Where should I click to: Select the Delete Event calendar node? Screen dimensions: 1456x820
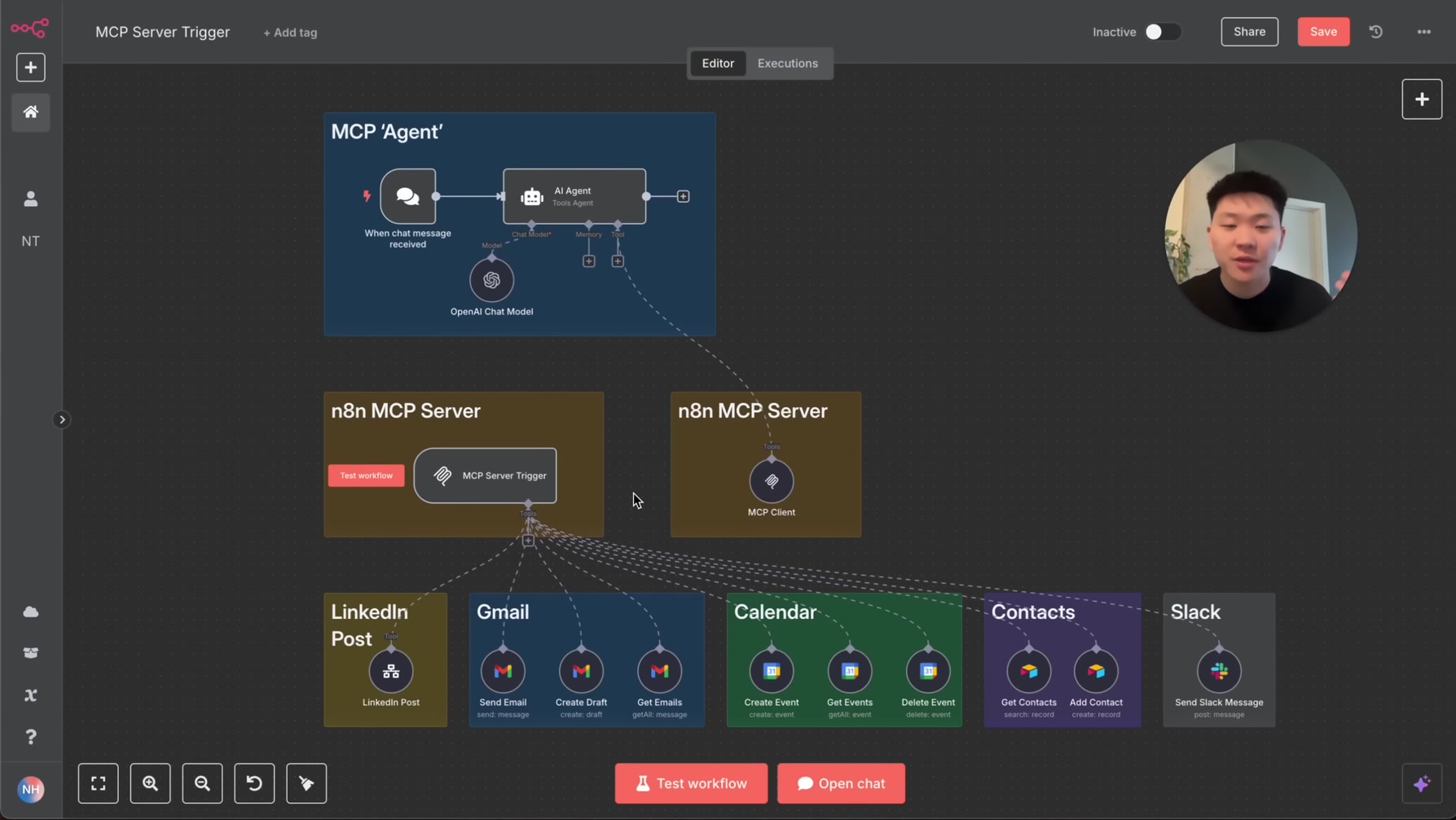(x=928, y=672)
